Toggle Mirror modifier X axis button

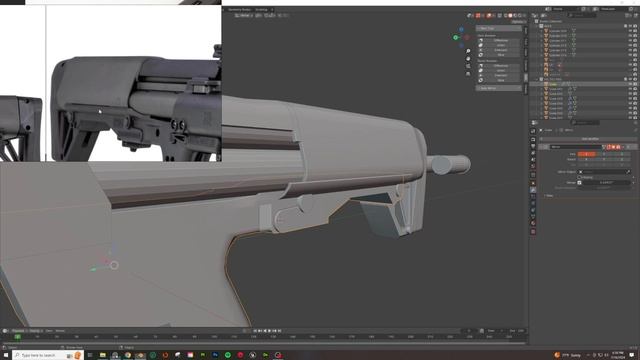pyautogui.click(x=587, y=154)
